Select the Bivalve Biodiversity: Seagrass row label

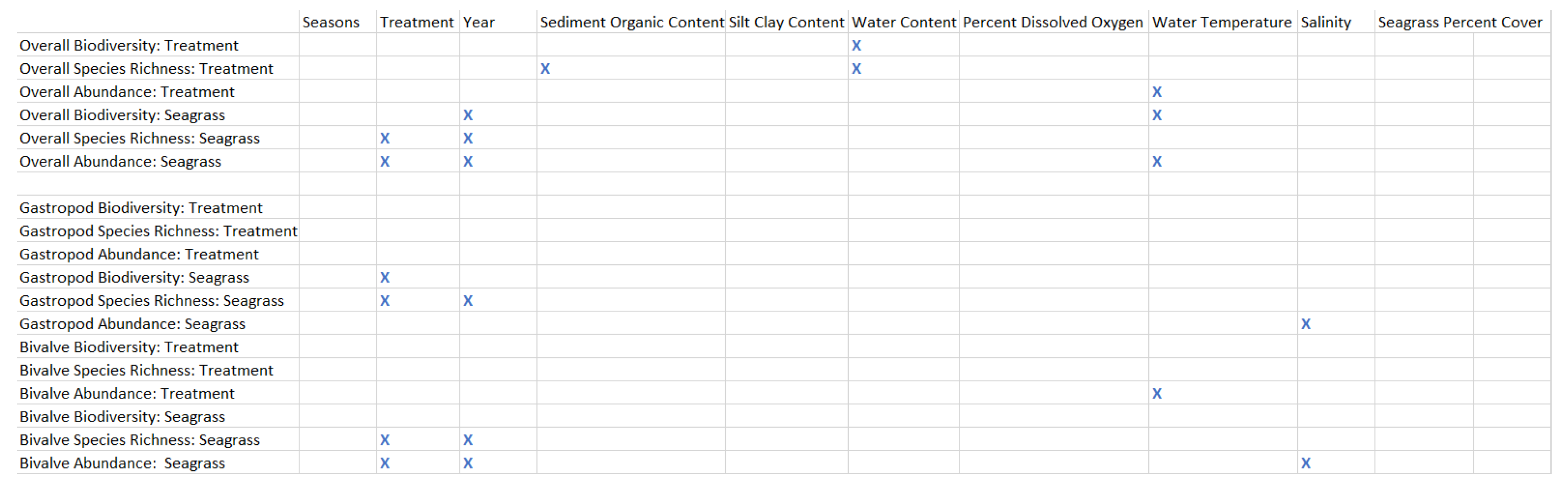tap(122, 417)
